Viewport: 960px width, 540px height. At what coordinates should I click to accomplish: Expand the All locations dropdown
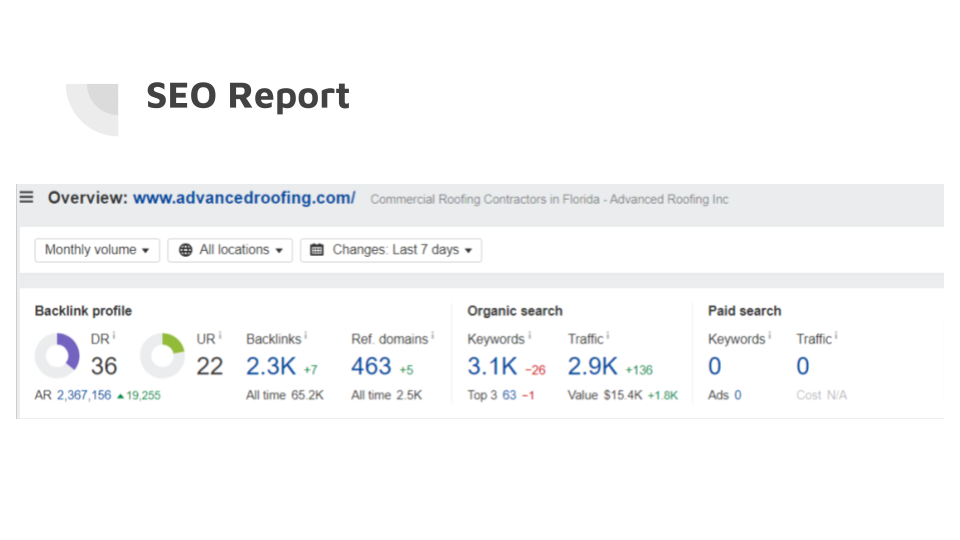point(230,250)
